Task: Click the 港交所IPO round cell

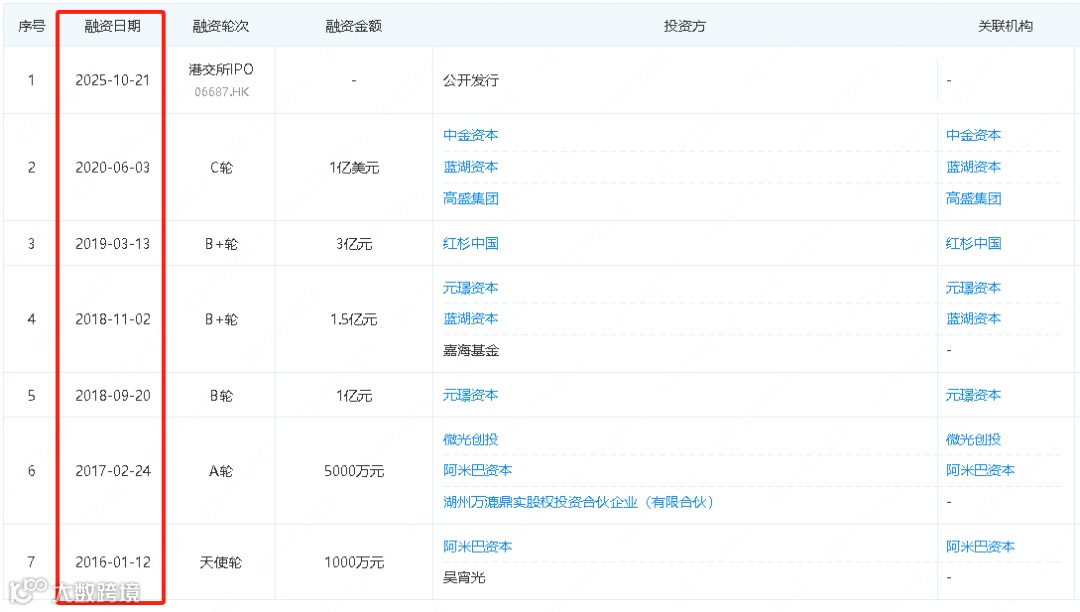Action: click(x=221, y=70)
